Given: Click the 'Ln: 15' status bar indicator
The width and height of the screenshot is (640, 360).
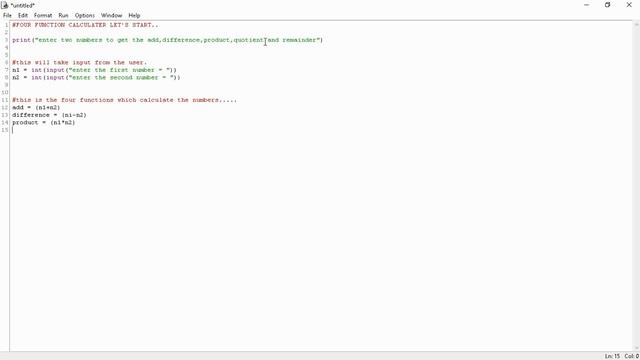Looking at the screenshot, I should (x=612, y=356).
